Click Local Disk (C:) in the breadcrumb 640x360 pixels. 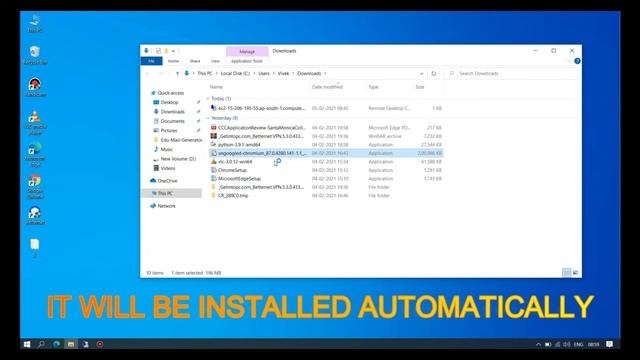coord(235,73)
